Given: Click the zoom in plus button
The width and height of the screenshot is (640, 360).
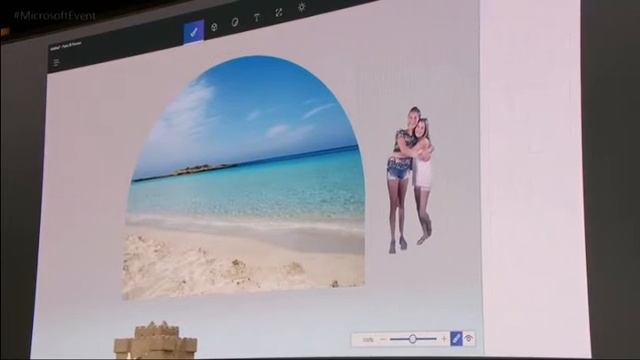Looking at the screenshot, I should coord(444,339).
